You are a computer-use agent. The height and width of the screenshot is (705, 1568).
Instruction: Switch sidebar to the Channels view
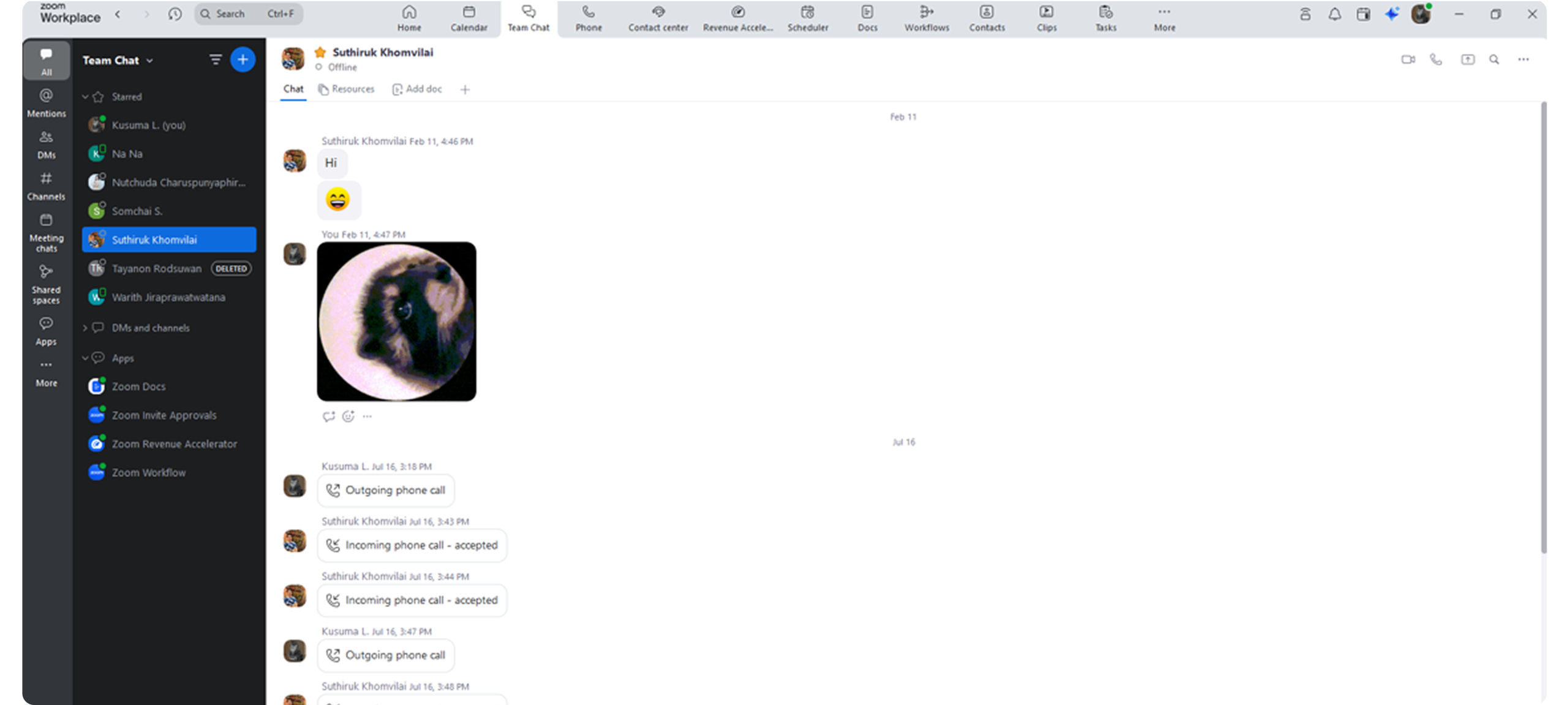47,186
